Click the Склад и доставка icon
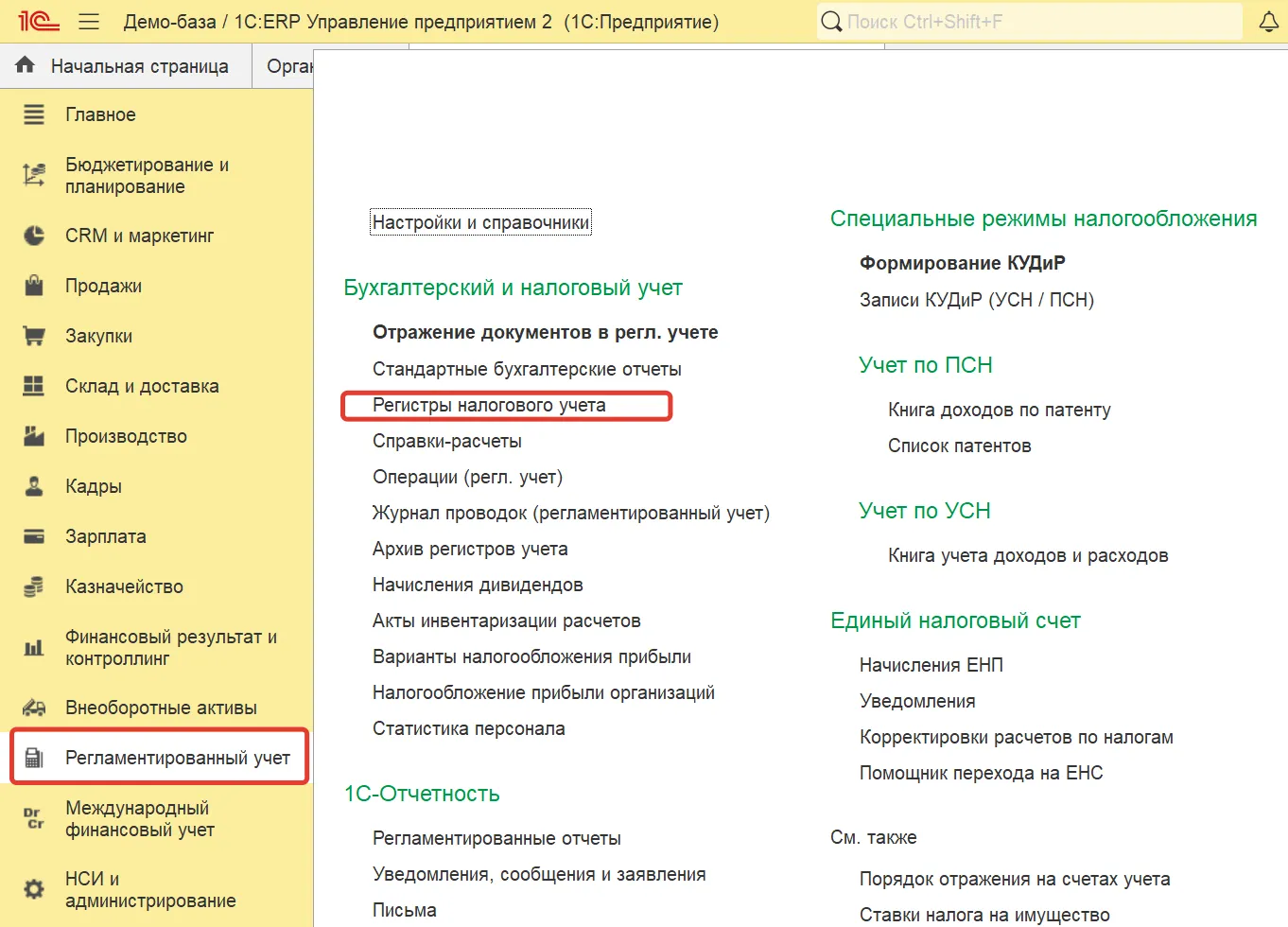 [x=34, y=386]
